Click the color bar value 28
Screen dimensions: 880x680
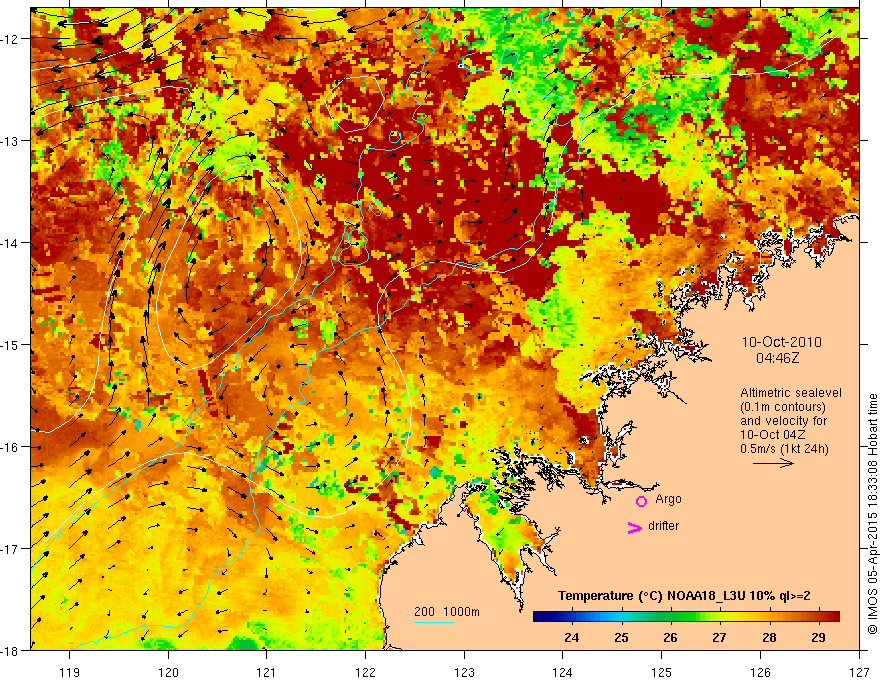769,637
